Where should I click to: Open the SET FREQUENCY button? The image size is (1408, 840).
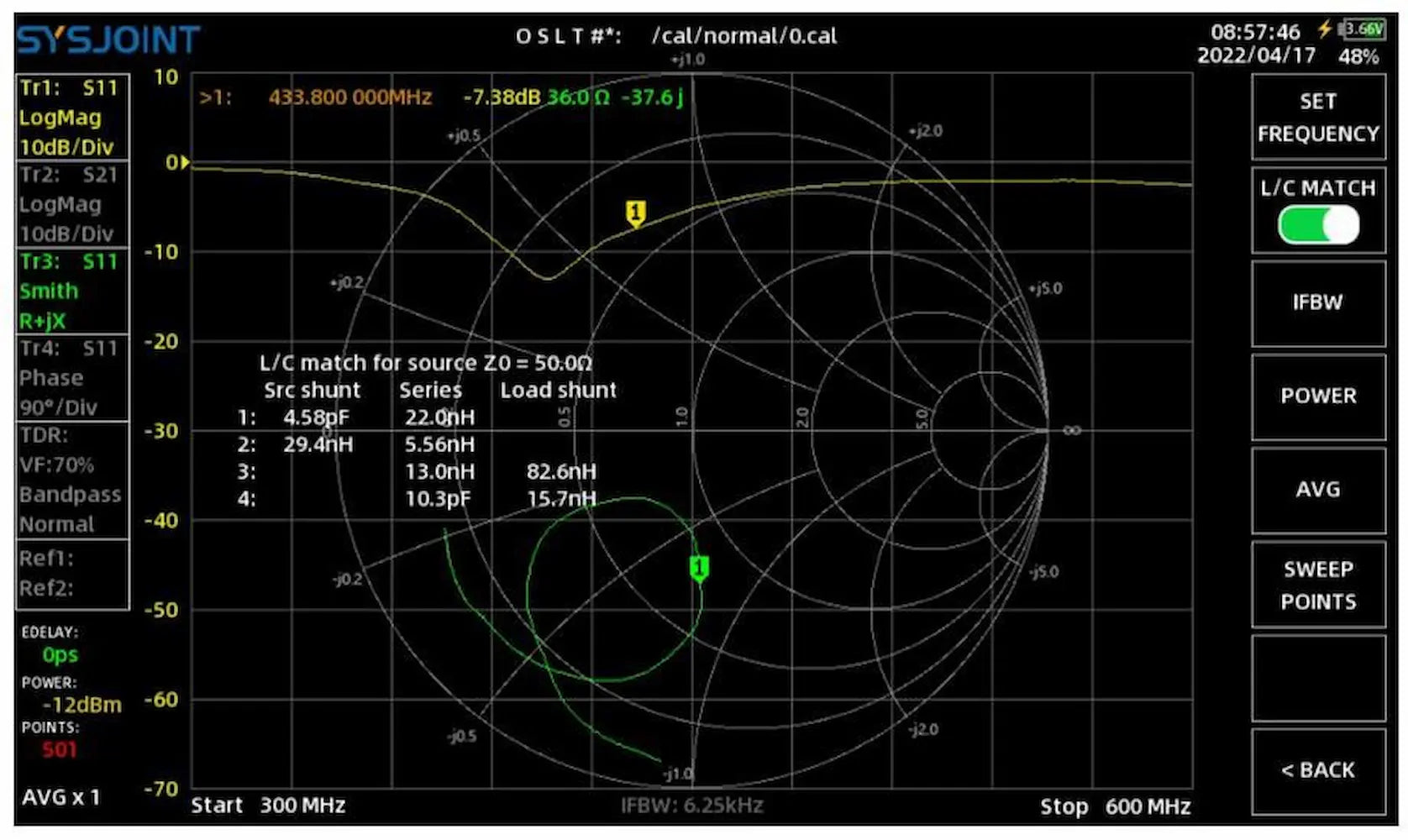pos(1317,117)
